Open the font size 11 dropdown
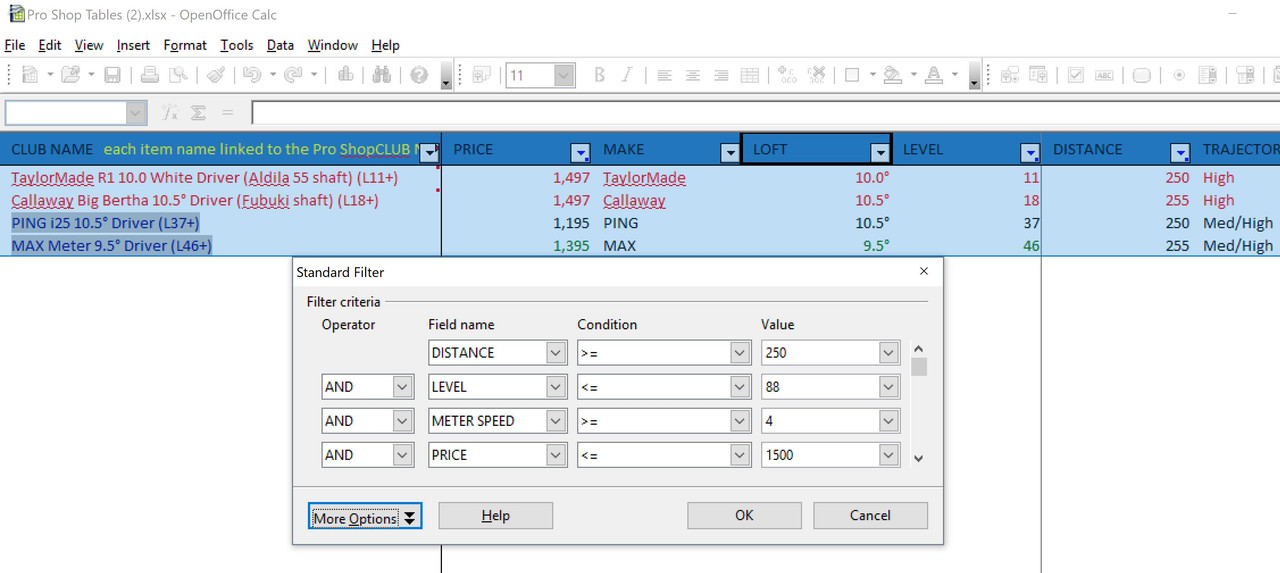 tap(564, 75)
